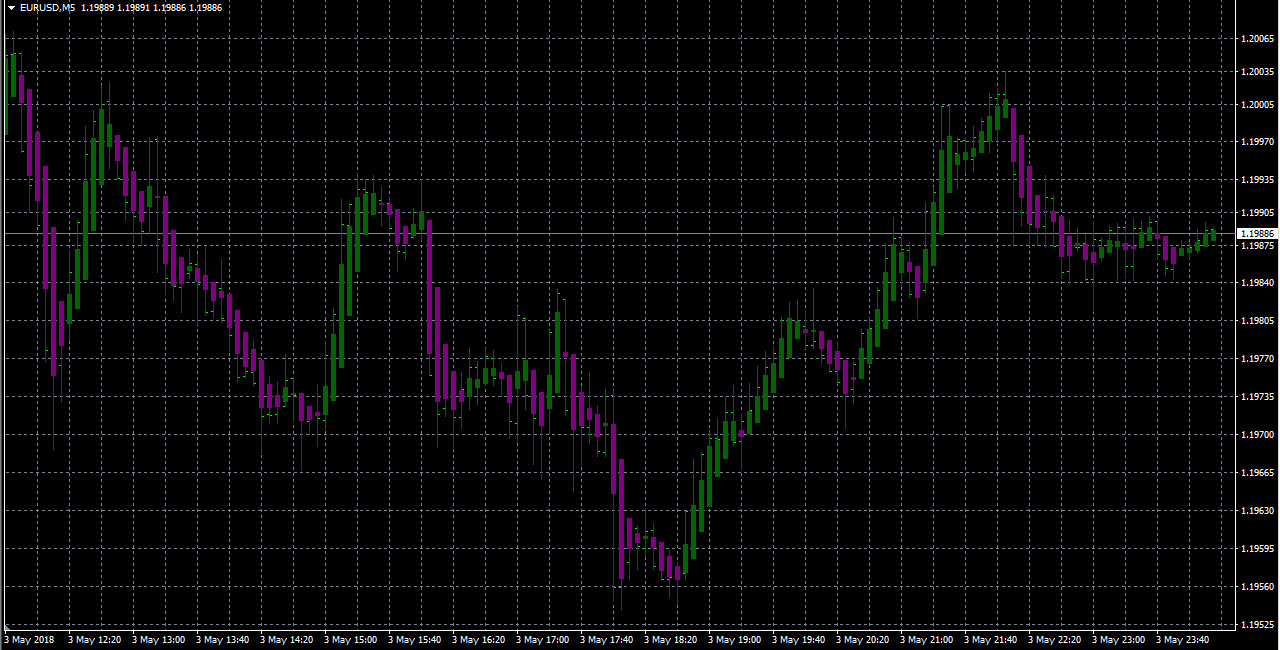Click the '3 May 19:40' time axis label
This screenshot has width=1280, height=650.
pos(798,639)
